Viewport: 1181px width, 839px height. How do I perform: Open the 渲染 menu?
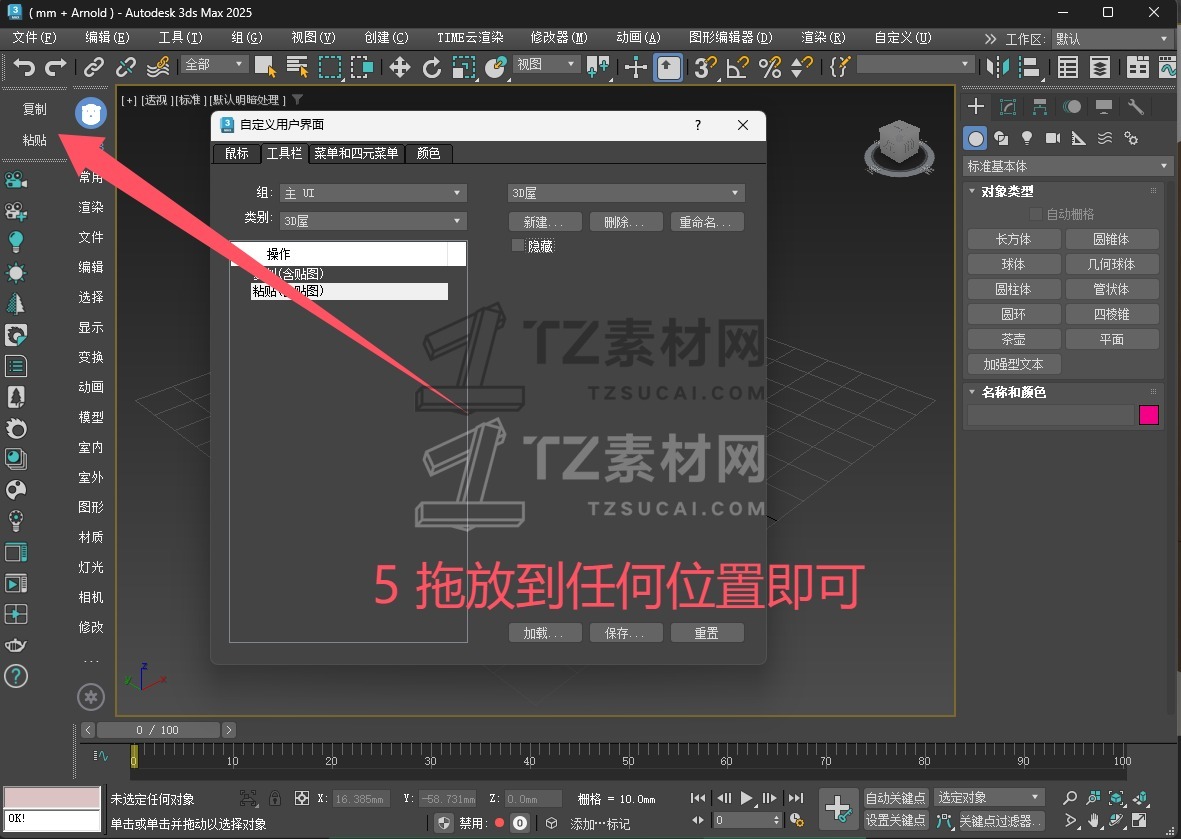tap(823, 38)
